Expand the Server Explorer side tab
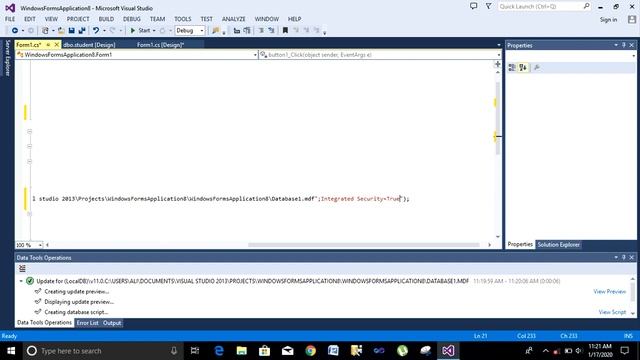 (7, 58)
